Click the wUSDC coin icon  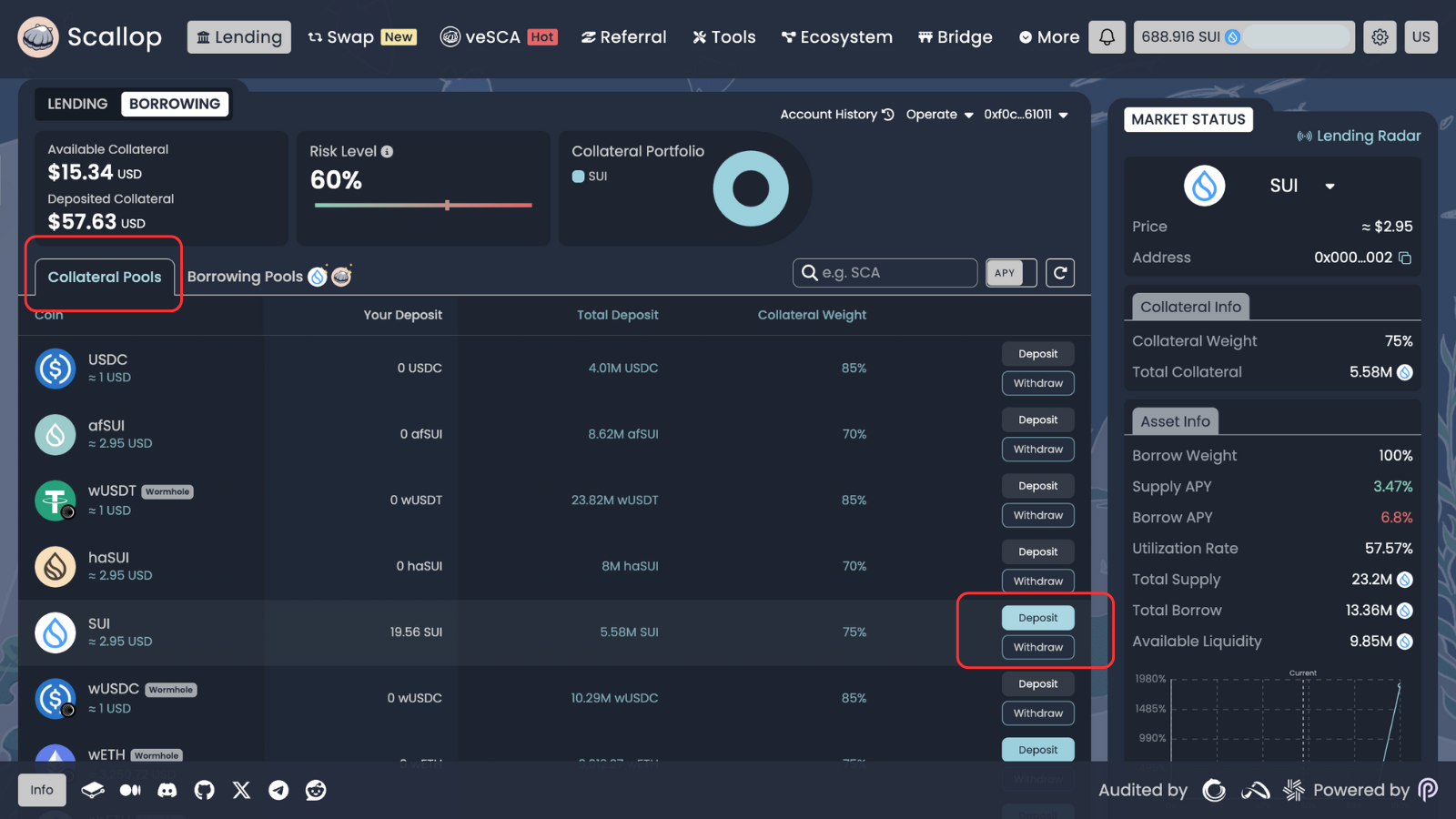click(x=55, y=698)
